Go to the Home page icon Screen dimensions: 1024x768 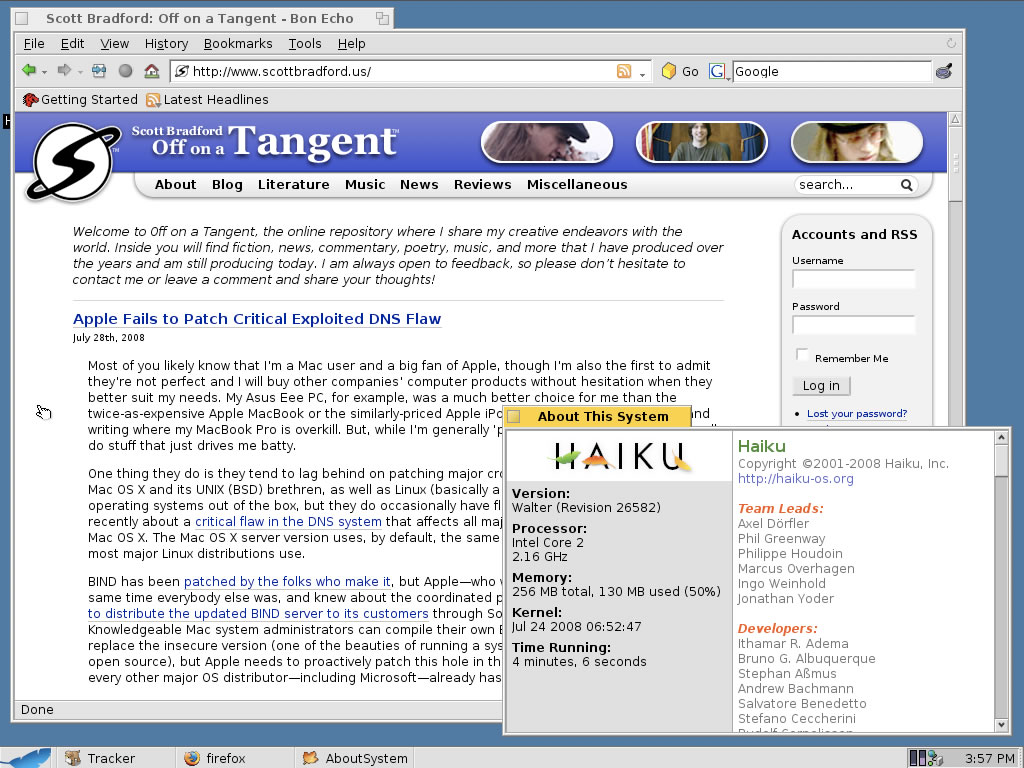click(151, 71)
